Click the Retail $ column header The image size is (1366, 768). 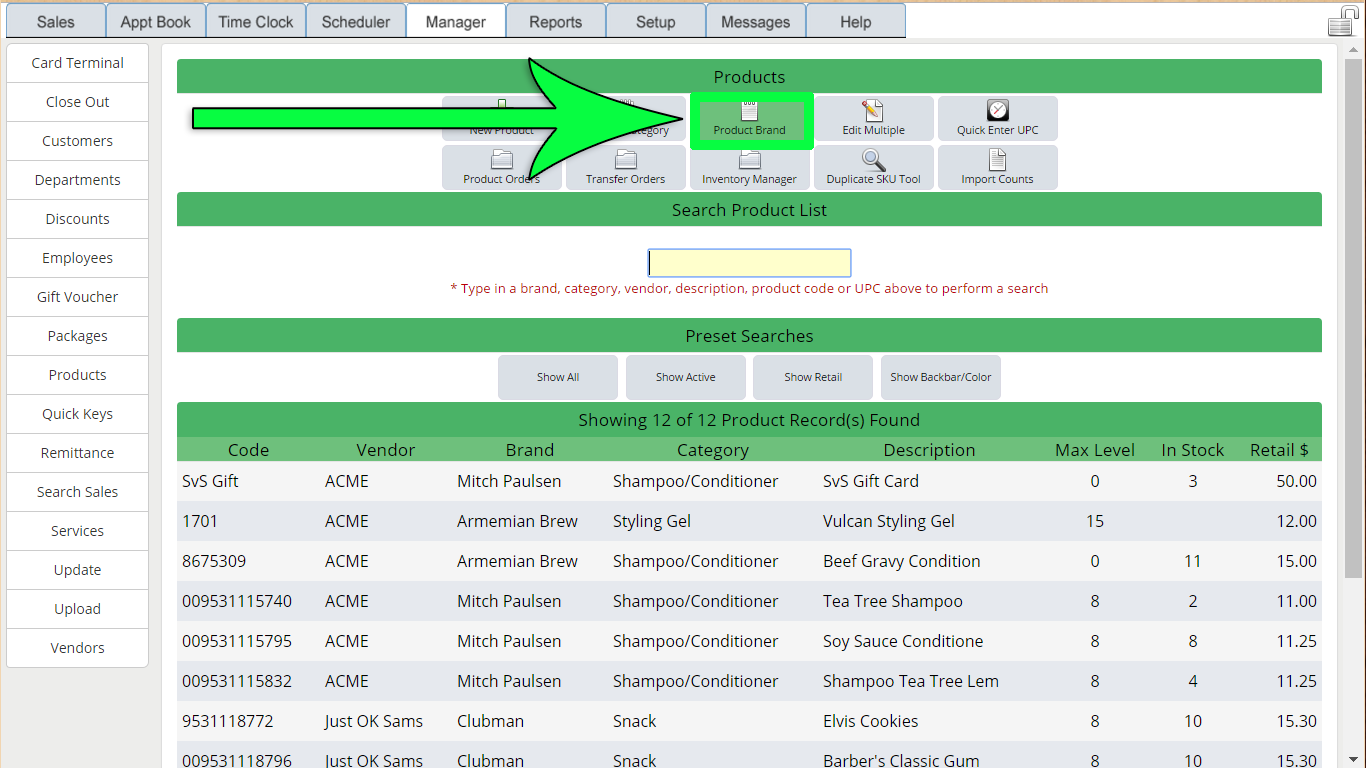point(1279,450)
